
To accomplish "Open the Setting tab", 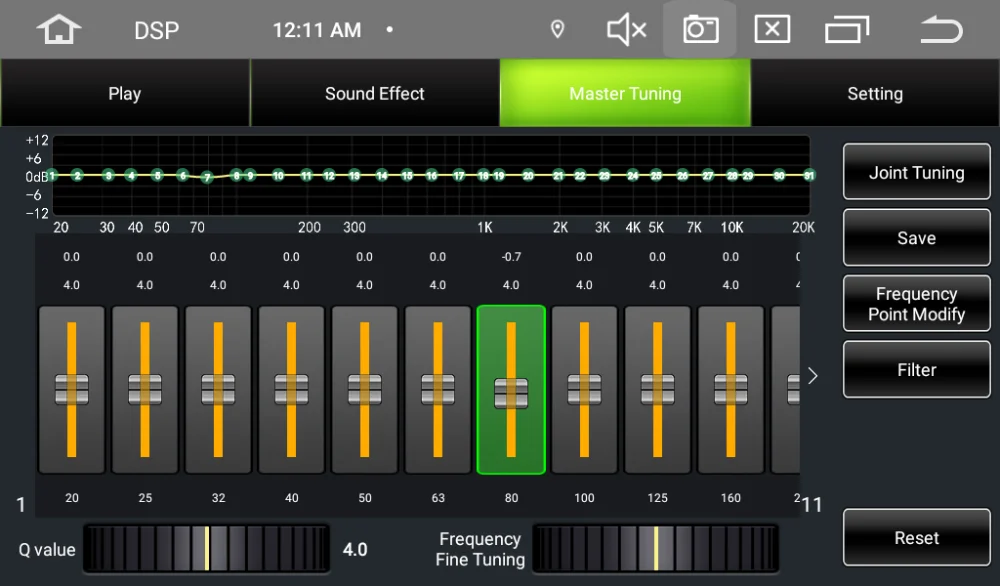I will (875, 93).
